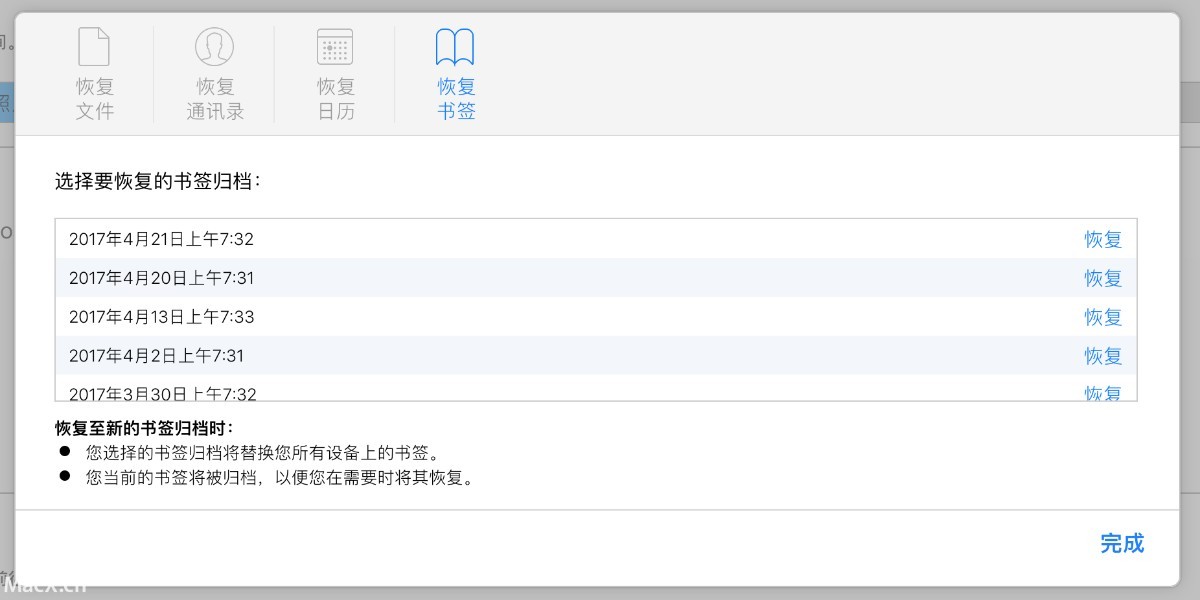The image size is (1200, 600).
Task: Select the row 2017年4月21日上午7:32
Action: click(596, 239)
